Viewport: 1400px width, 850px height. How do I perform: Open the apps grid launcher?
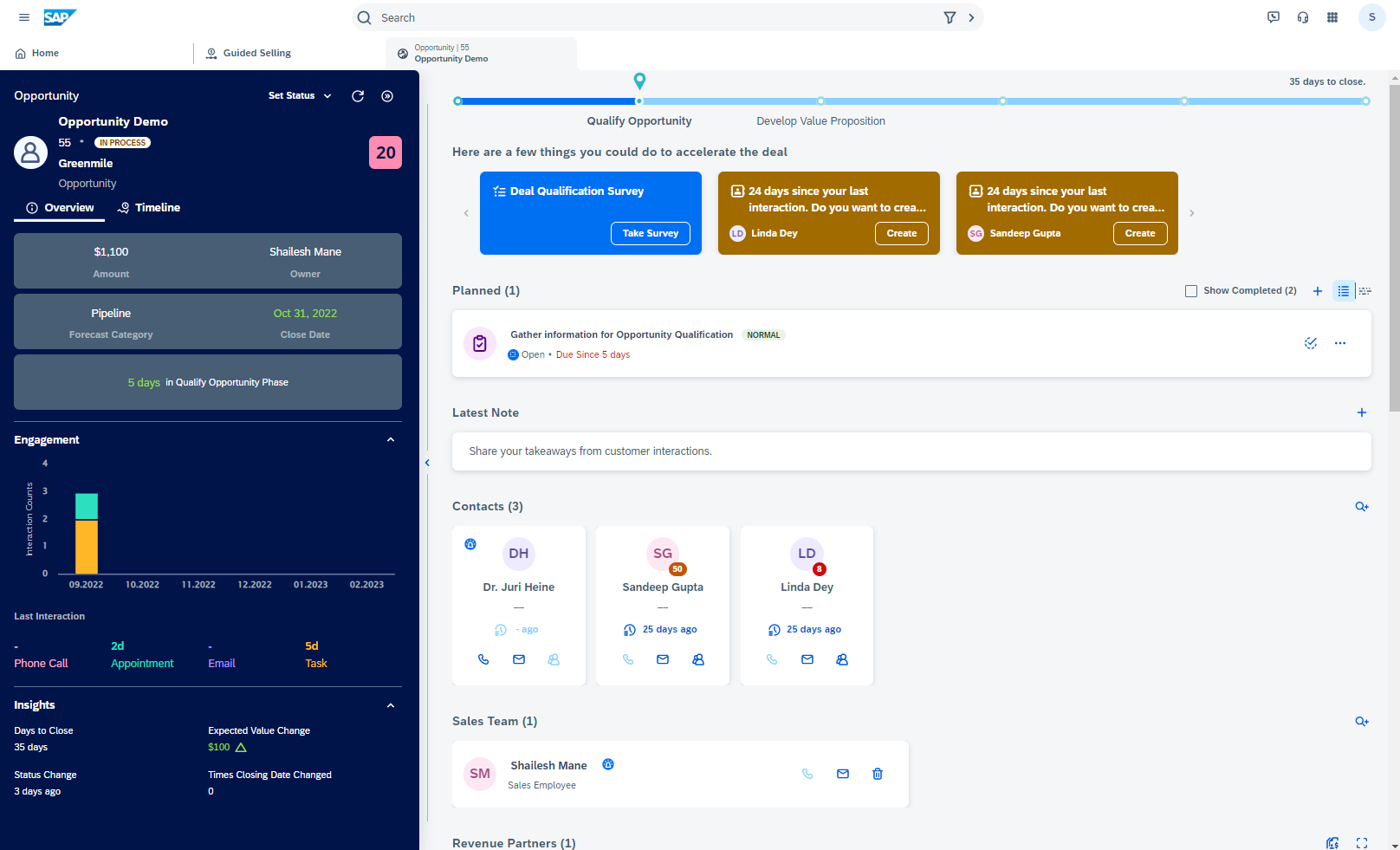(x=1332, y=17)
